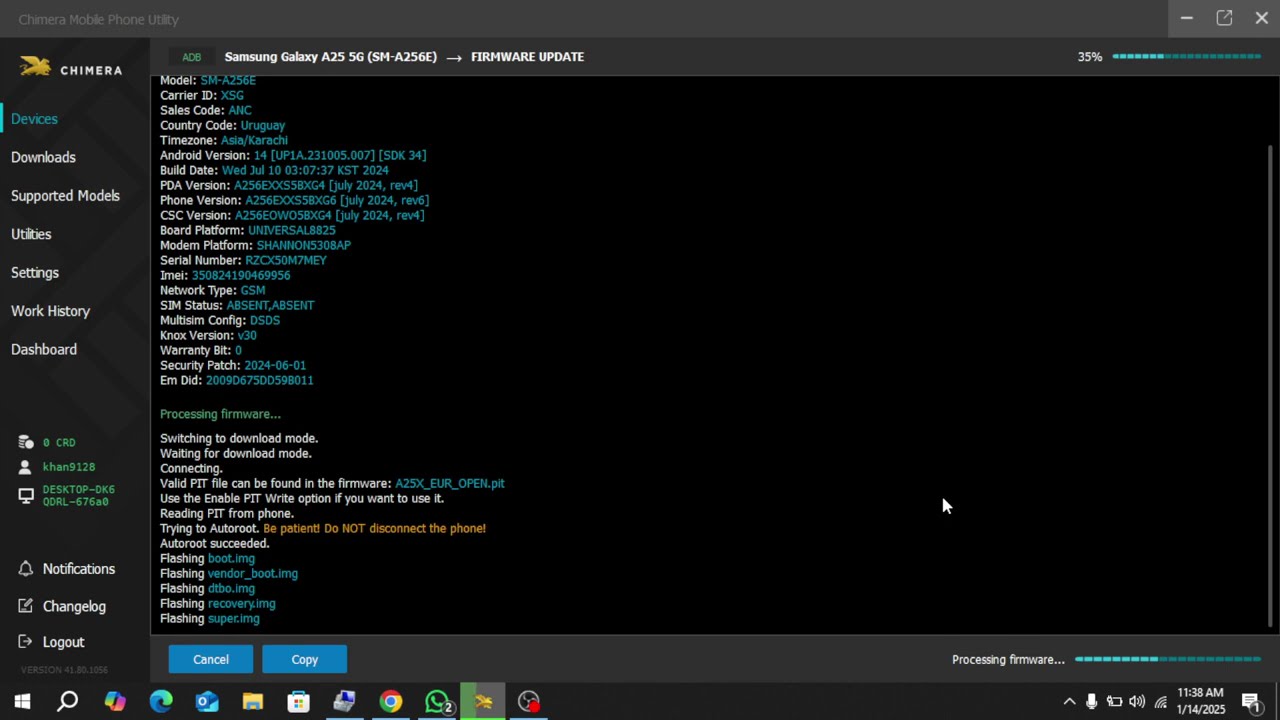This screenshot has width=1280, height=720.
Task: Click the Em Did value 2009D675DD59B011
Action: point(260,380)
